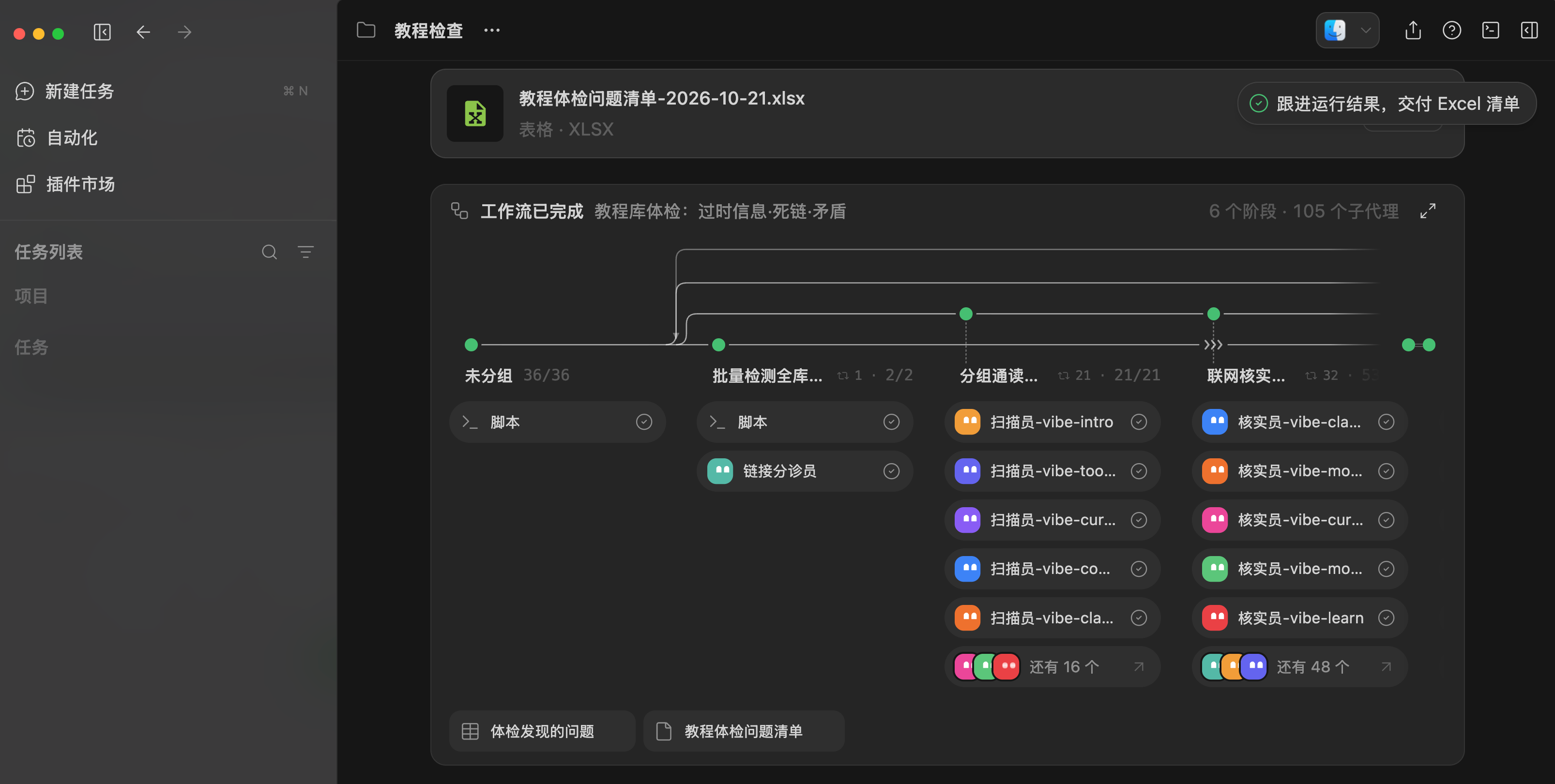Search the task list
The height and width of the screenshot is (784, 1555).
(x=269, y=252)
